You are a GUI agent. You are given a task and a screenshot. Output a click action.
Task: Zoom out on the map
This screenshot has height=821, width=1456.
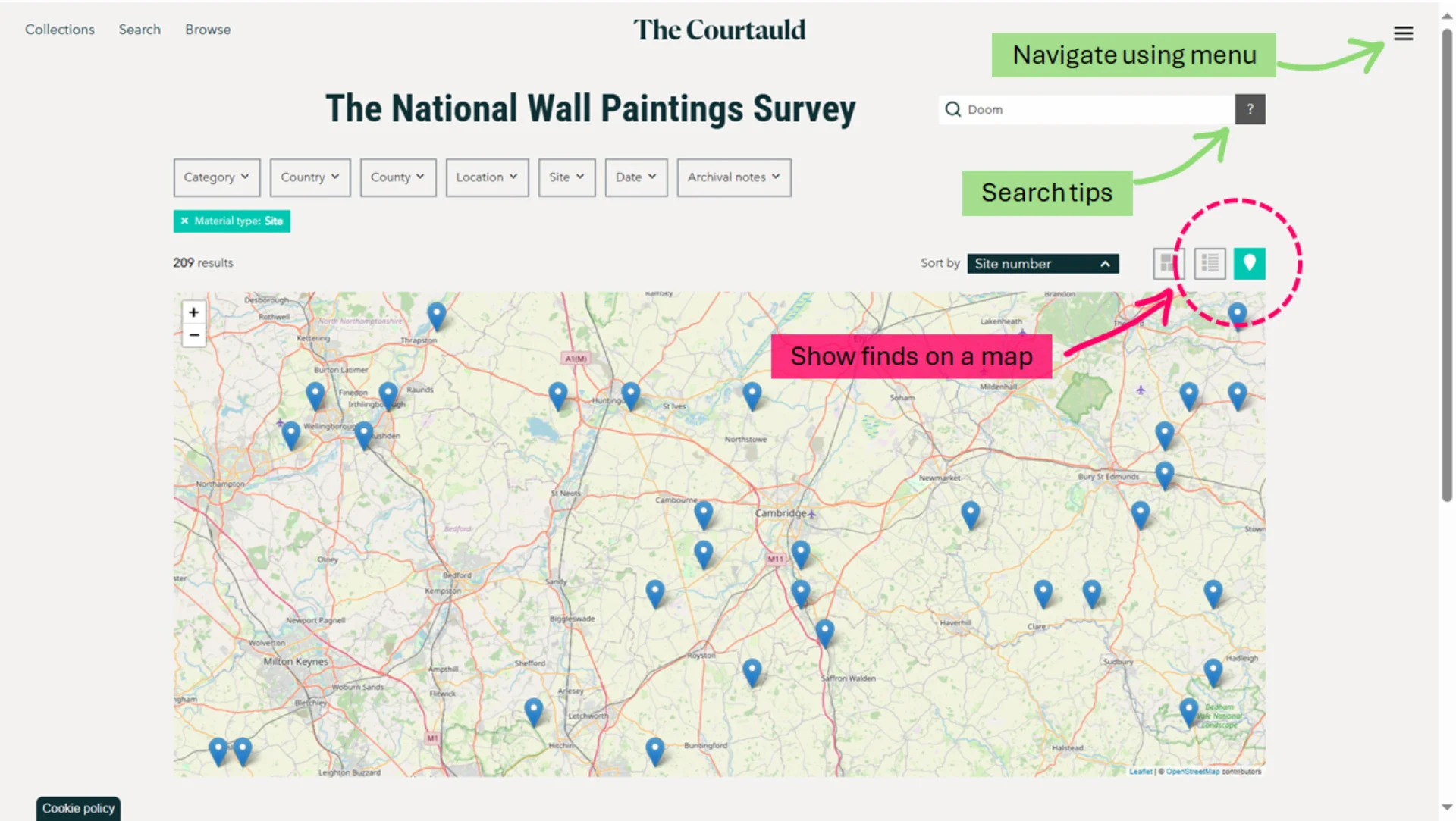coord(194,334)
